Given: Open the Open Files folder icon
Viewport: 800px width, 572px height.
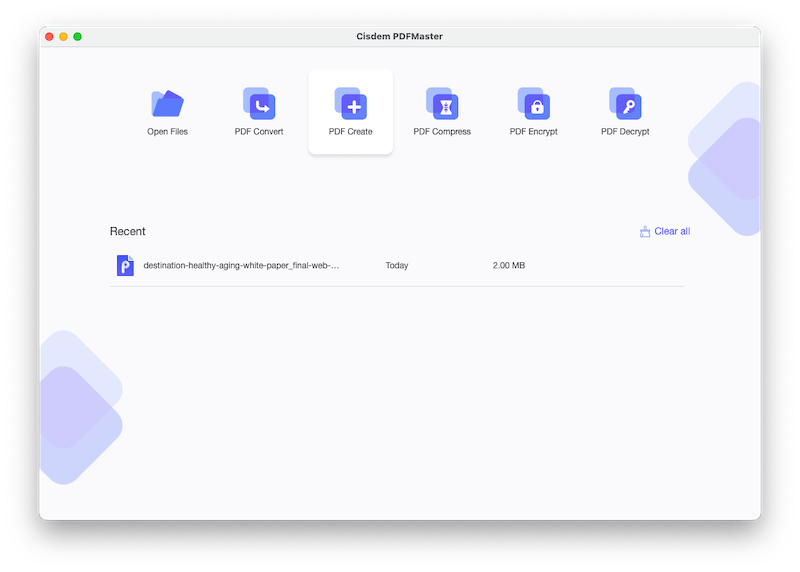Looking at the screenshot, I should 167,104.
